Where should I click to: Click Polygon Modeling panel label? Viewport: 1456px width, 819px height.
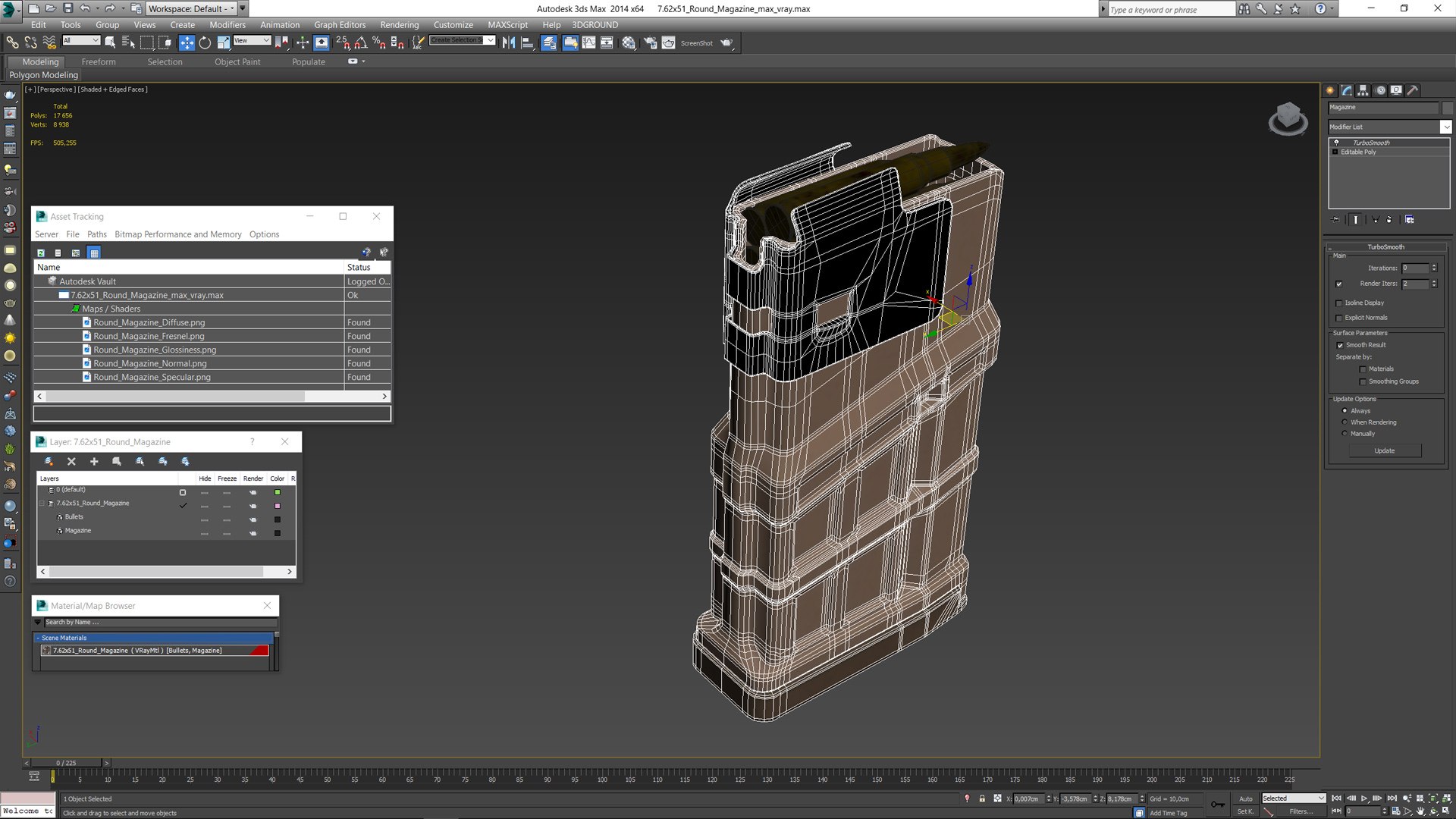coord(44,75)
